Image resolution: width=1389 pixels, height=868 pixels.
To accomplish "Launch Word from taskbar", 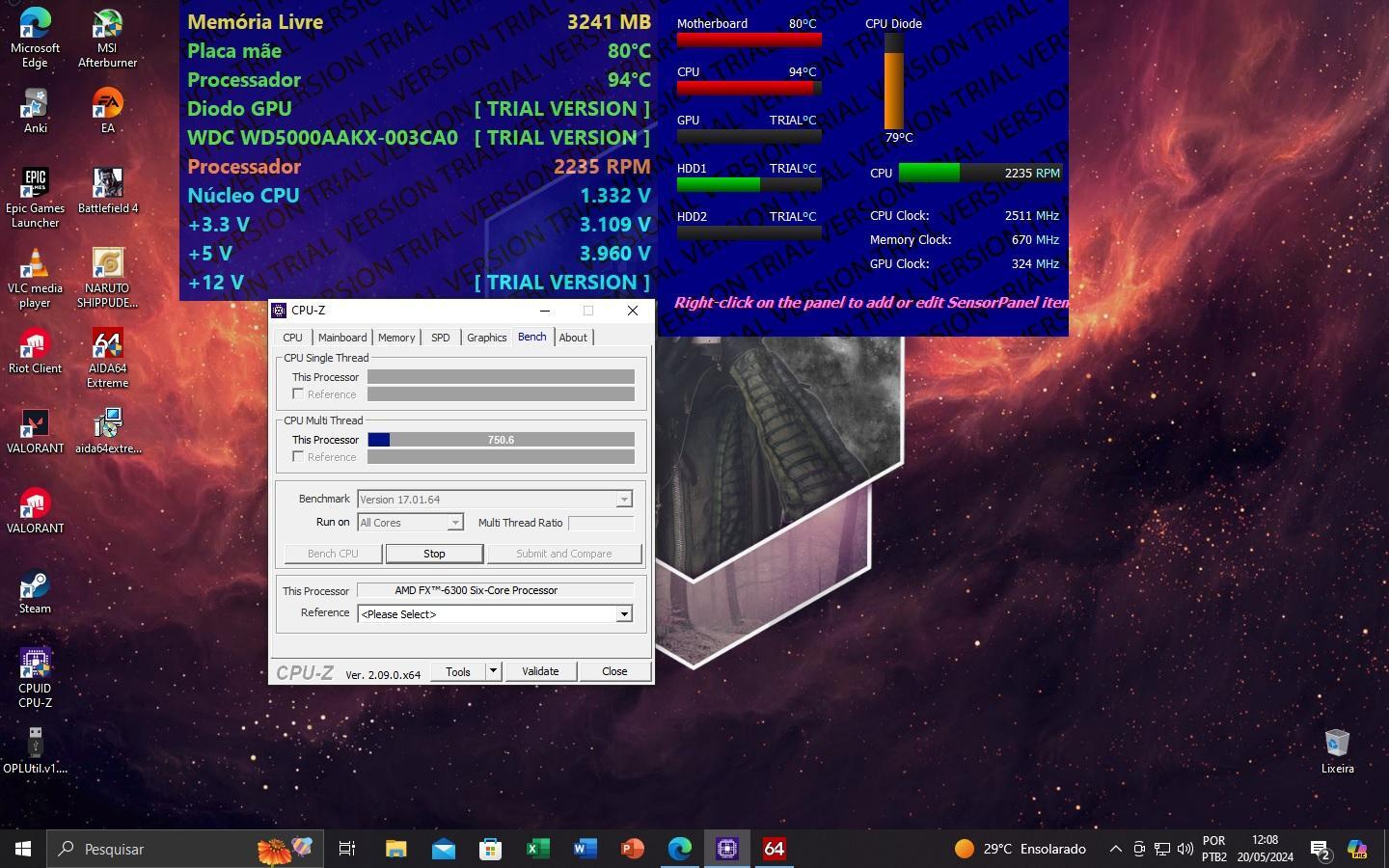I will click(585, 849).
